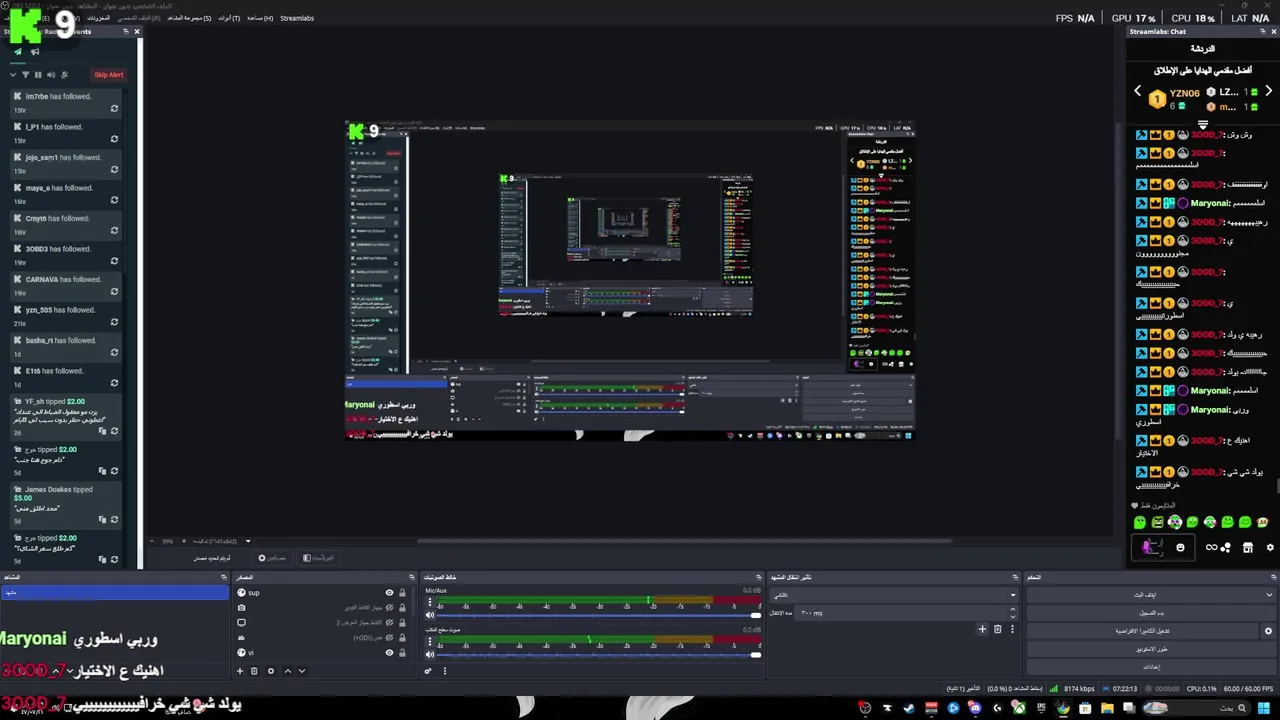Remove selected source using the trash icon
This screenshot has height=720, width=1280.
pos(254,671)
